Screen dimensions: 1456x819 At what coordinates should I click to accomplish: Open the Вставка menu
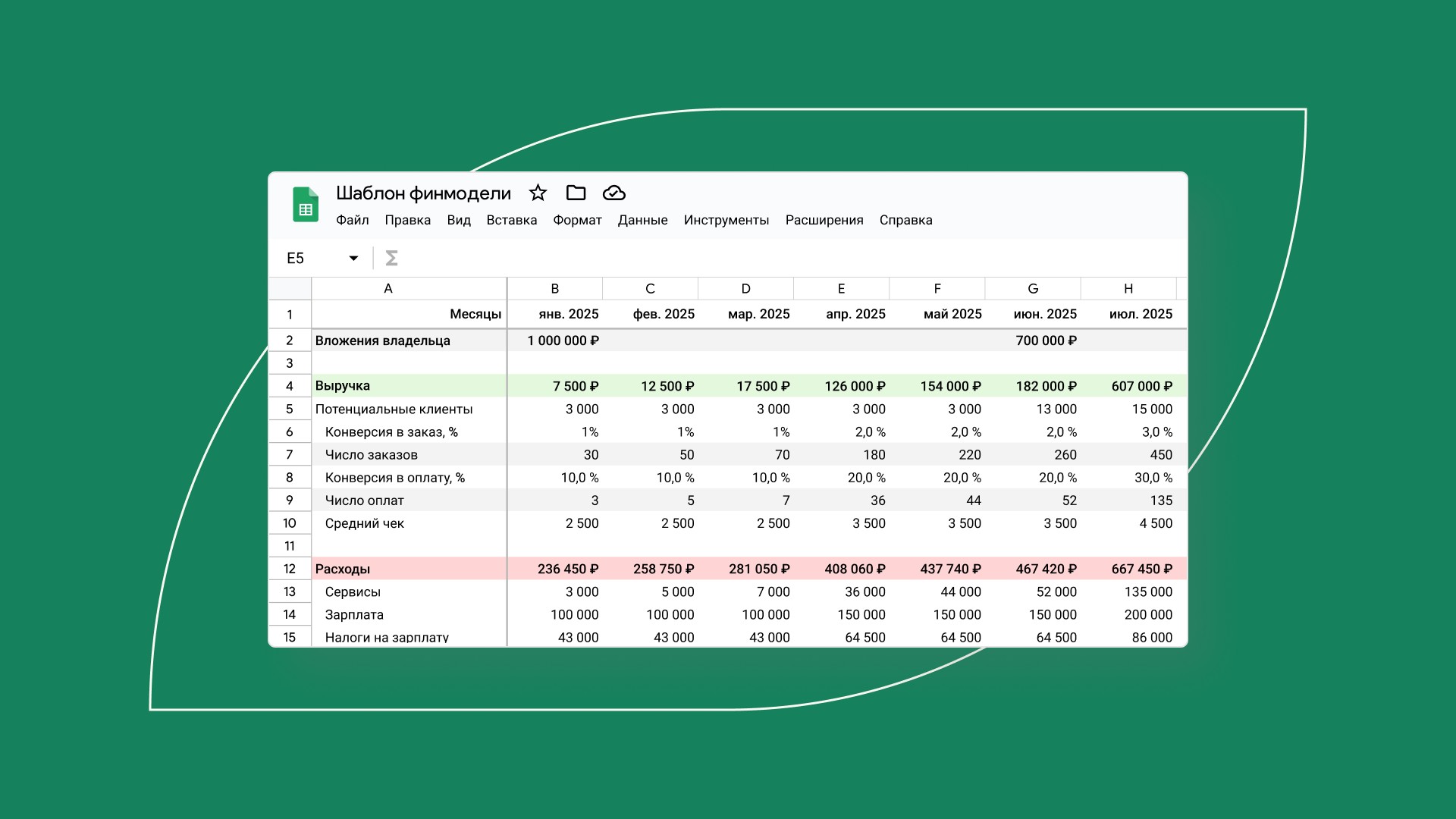pyautogui.click(x=511, y=220)
